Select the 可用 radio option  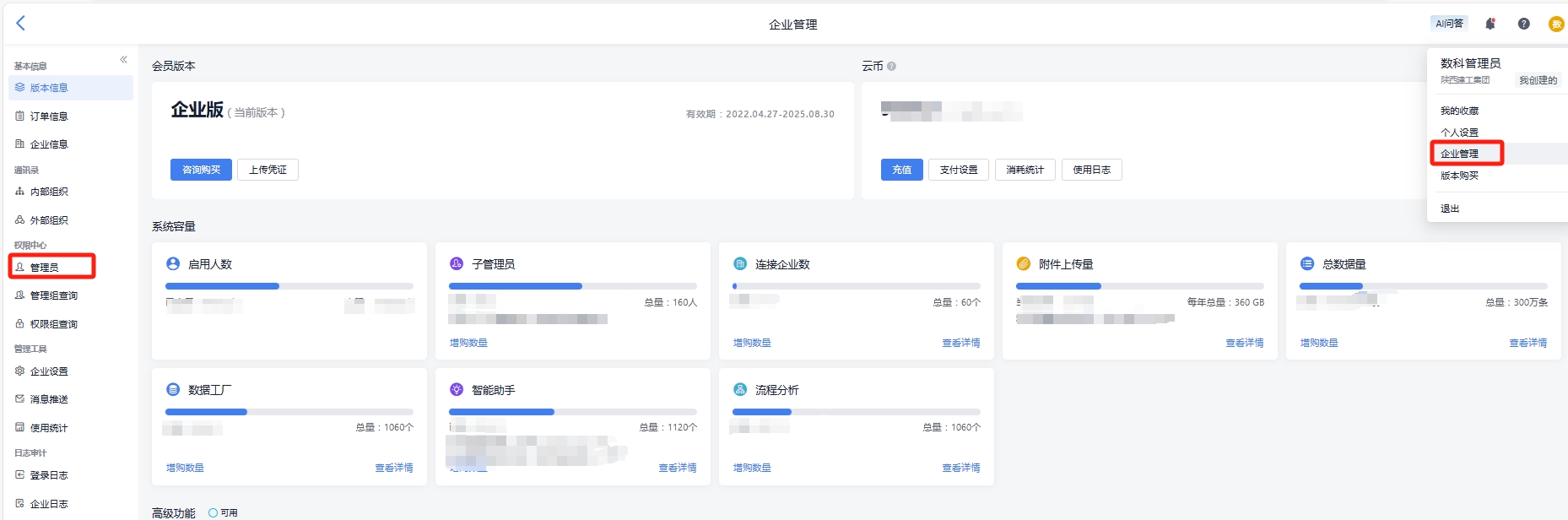pyautogui.click(x=214, y=512)
